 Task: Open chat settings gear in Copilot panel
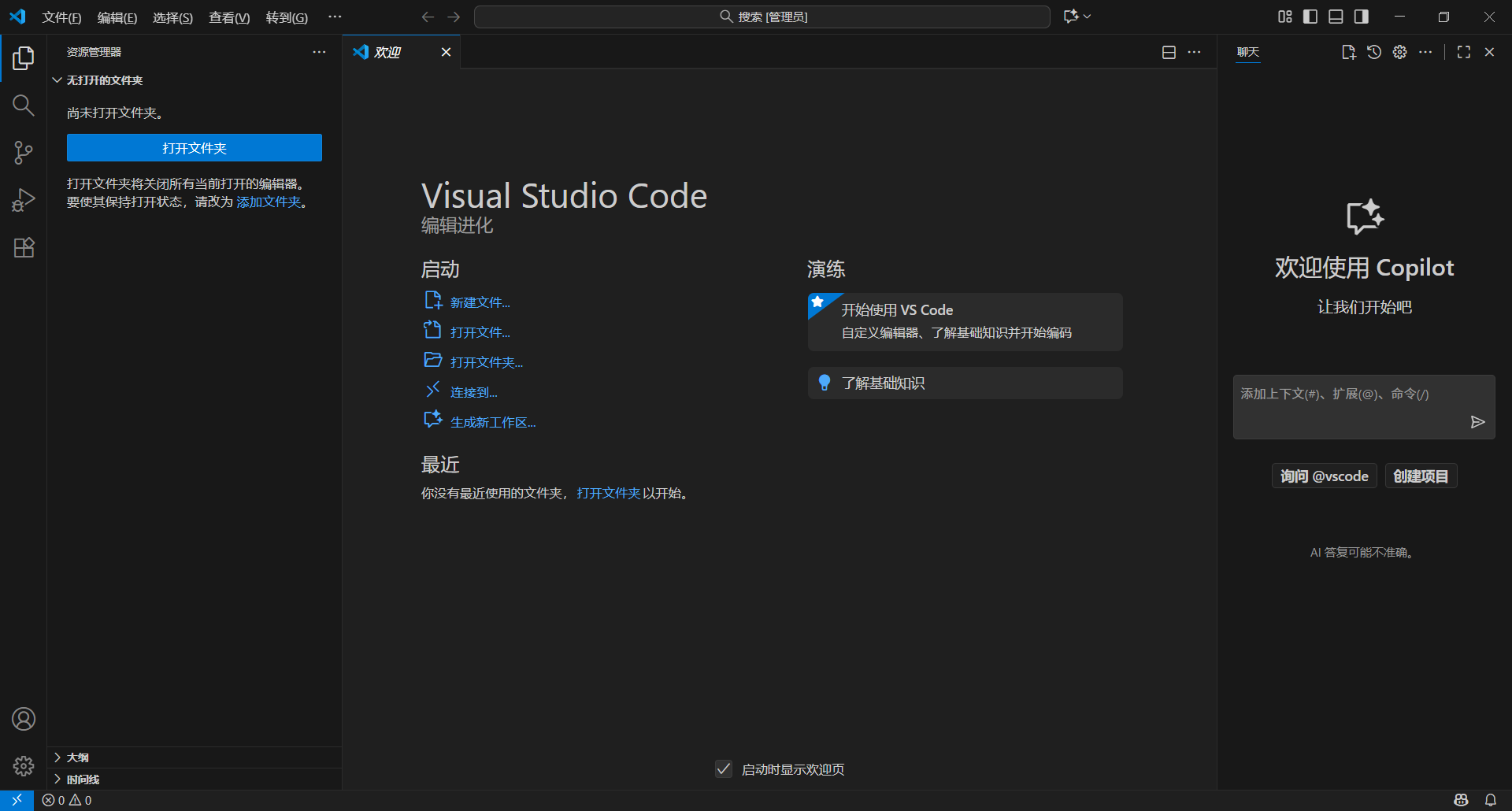pos(1399,52)
